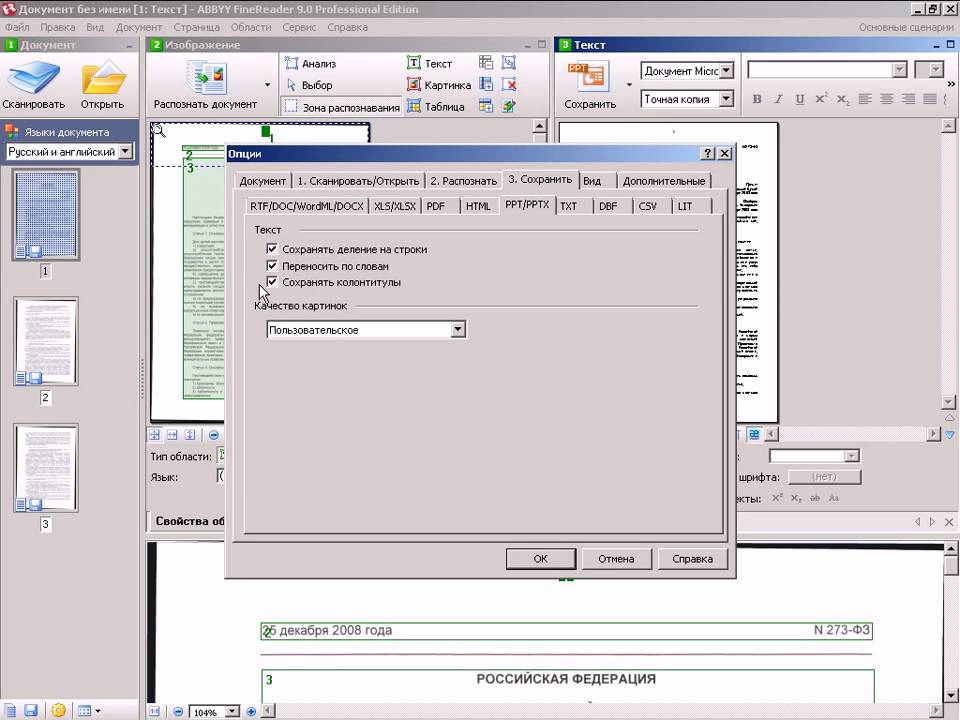Screen dimensions: 960x720
Task: Align text right in Text panel
Action: (908, 99)
